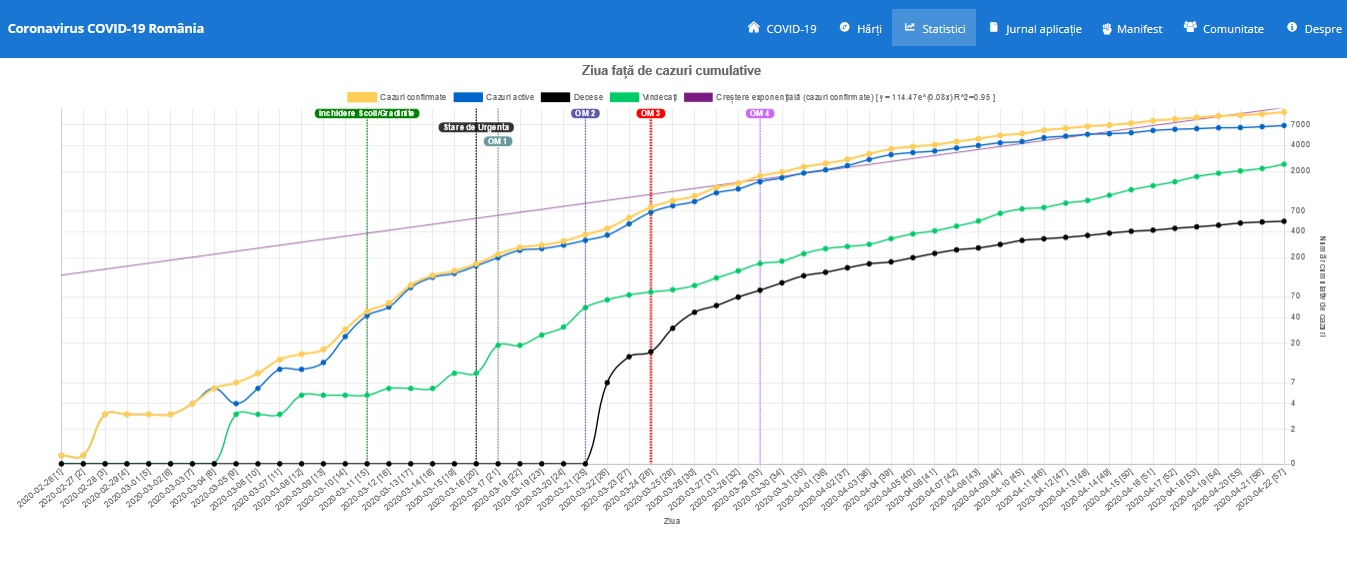
Task: Click the home icon beside COVID-19
Action: 754,28
